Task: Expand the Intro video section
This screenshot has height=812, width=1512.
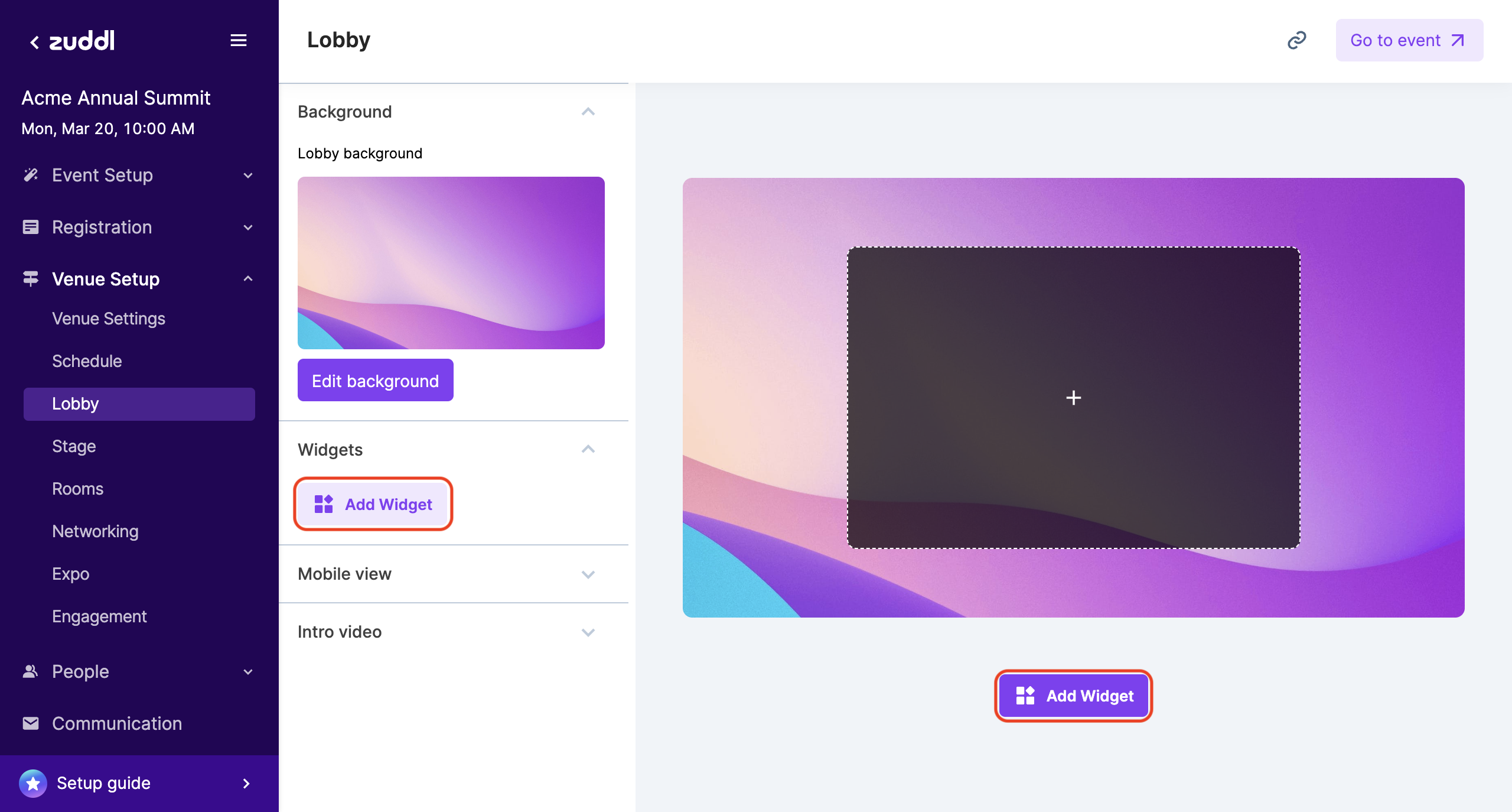Action: 591,631
